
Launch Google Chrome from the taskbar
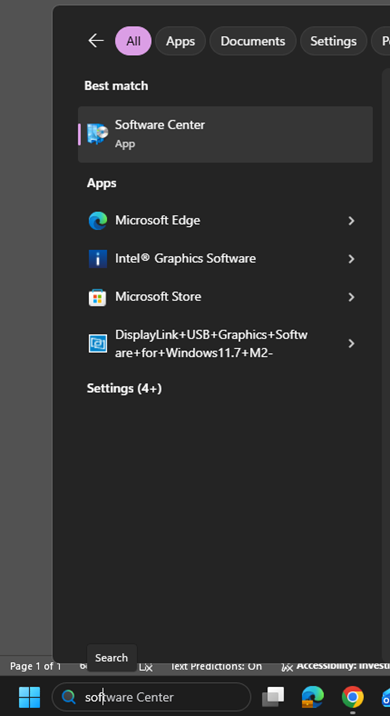coord(353,697)
